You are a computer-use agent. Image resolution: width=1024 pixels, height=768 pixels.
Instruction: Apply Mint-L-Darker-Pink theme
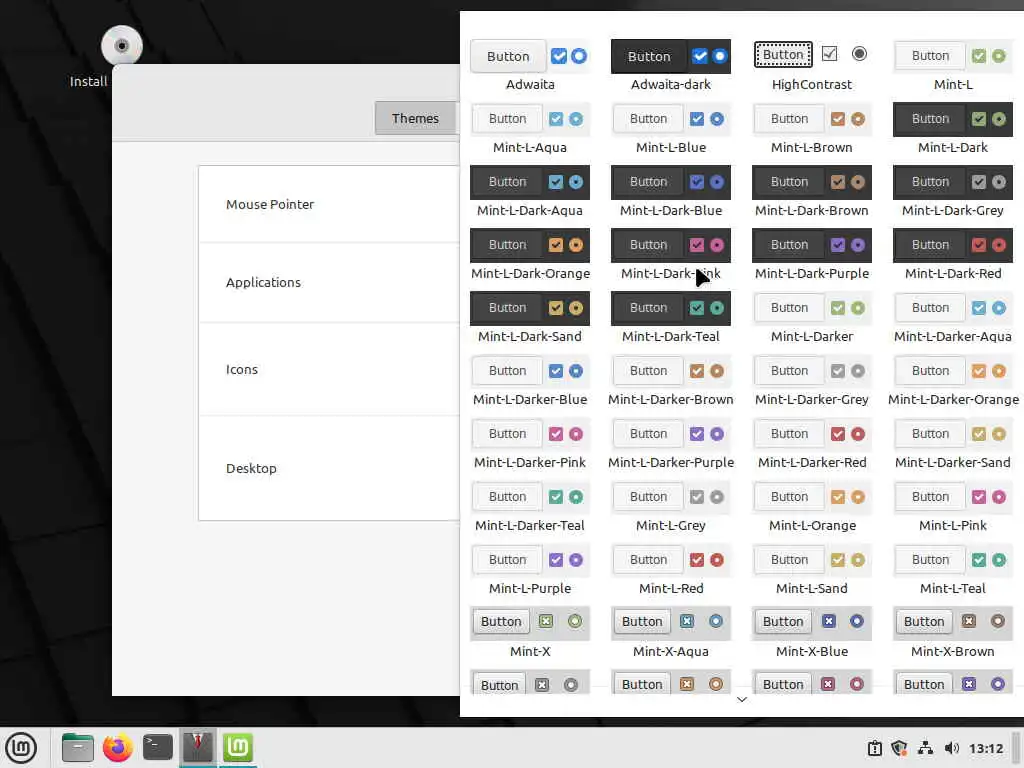530,444
